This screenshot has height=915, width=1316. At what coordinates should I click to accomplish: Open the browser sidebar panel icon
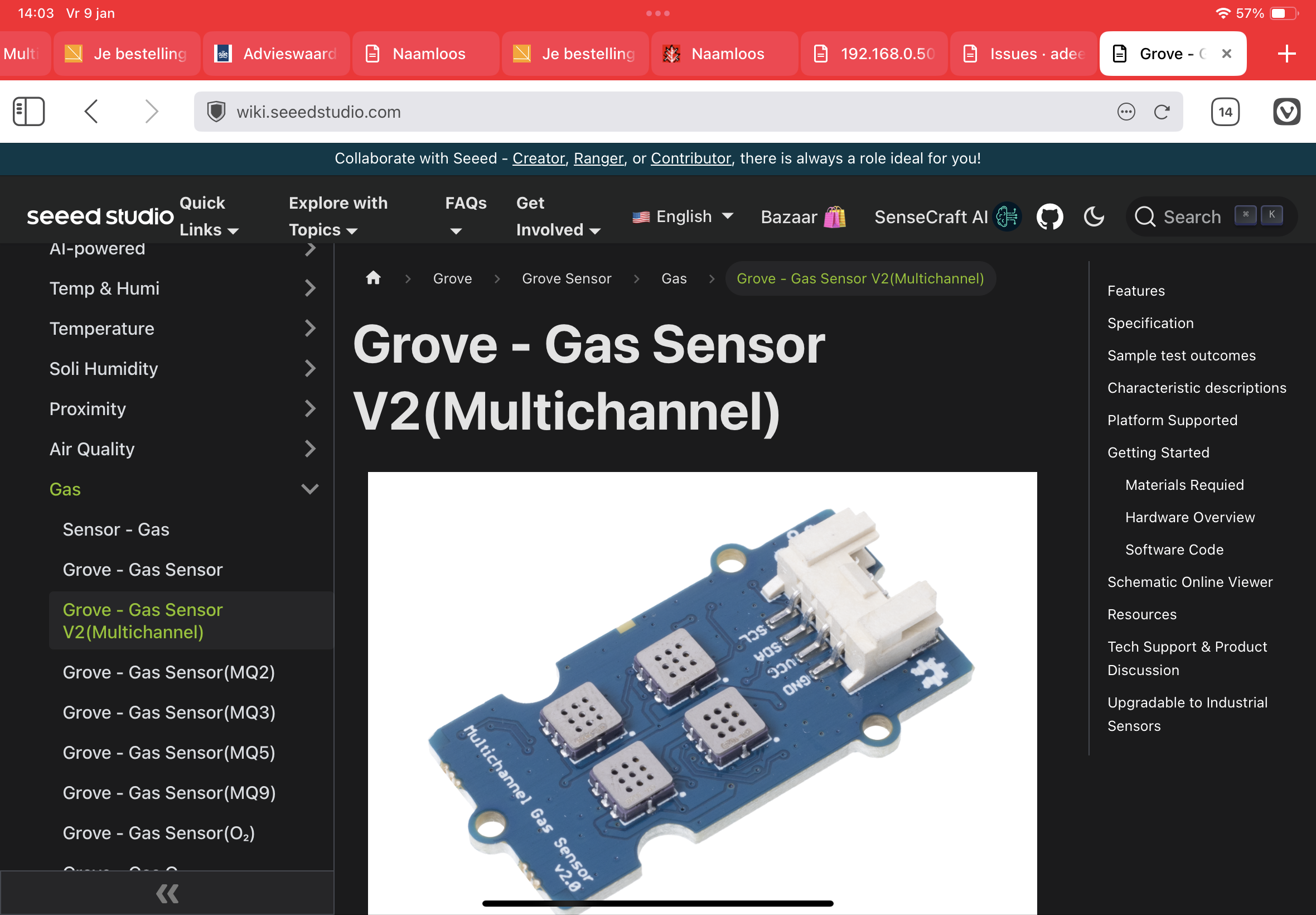coord(28,111)
